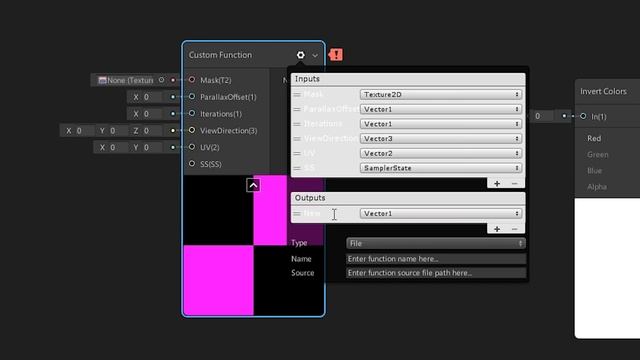Collapse node via chevron next to gear
Screen dimensions: 640x360
(315, 55)
